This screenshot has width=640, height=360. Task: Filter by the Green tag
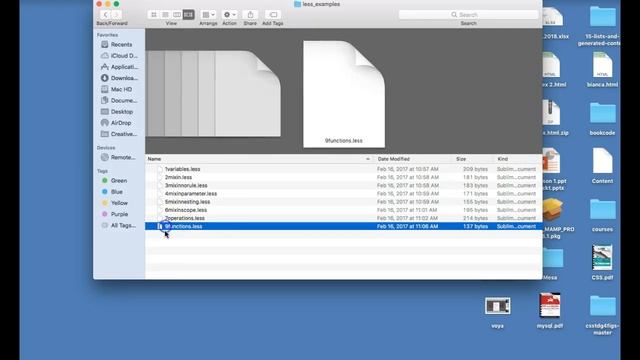[114, 180]
